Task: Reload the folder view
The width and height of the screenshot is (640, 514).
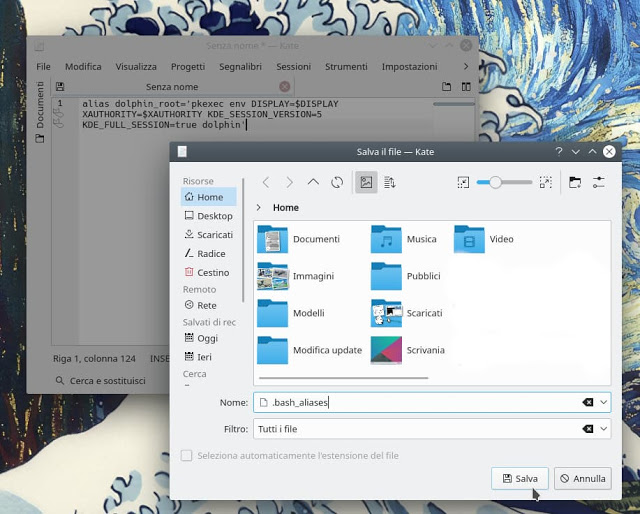Action: point(337,182)
